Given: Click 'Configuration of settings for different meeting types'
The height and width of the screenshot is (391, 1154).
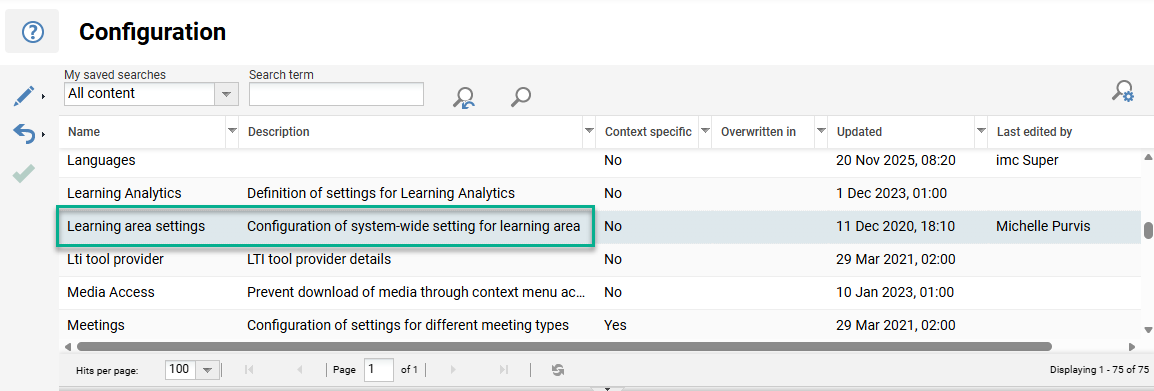Looking at the screenshot, I should [x=408, y=325].
